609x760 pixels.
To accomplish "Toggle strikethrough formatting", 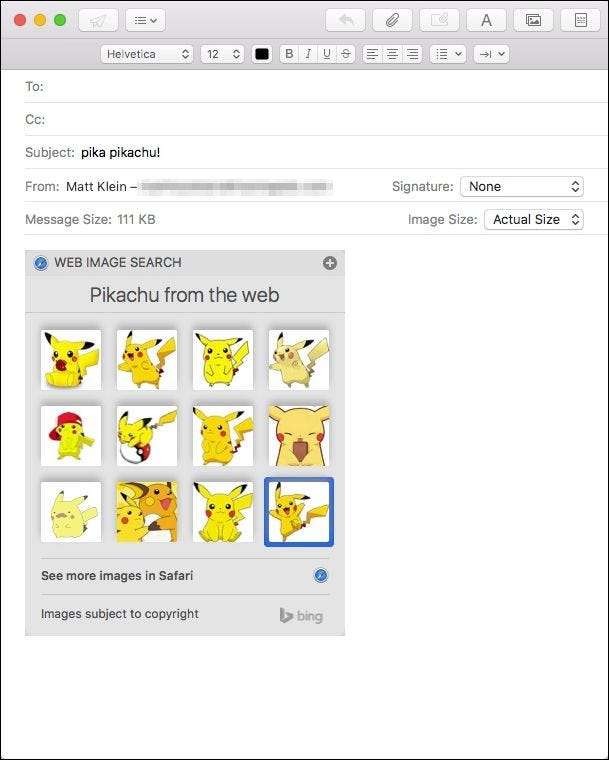I will point(345,54).
